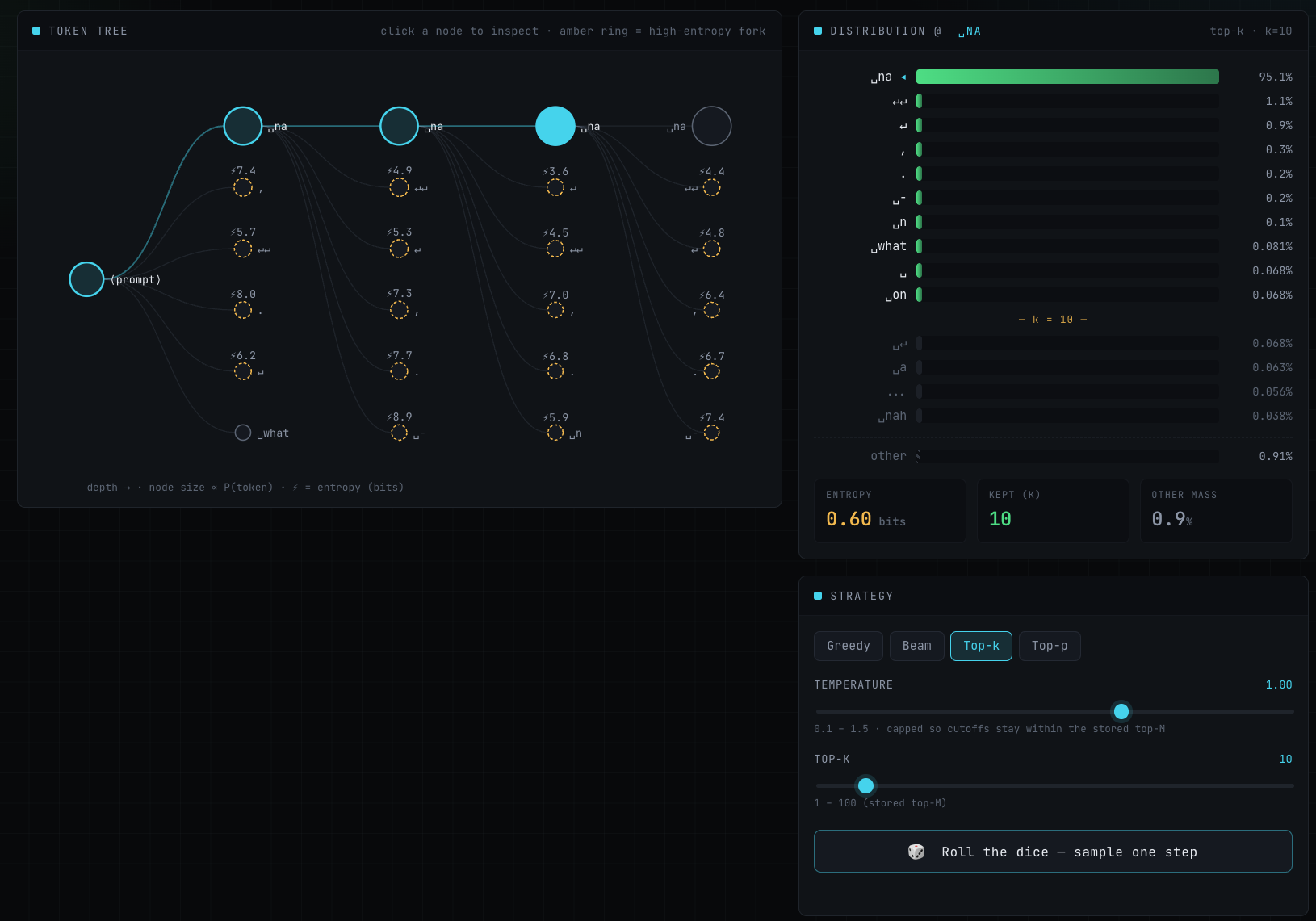Viewport: 1316px width, 921px height.
Task: Click the 'other' bar in the distribution
Action: coord(1067,456)
